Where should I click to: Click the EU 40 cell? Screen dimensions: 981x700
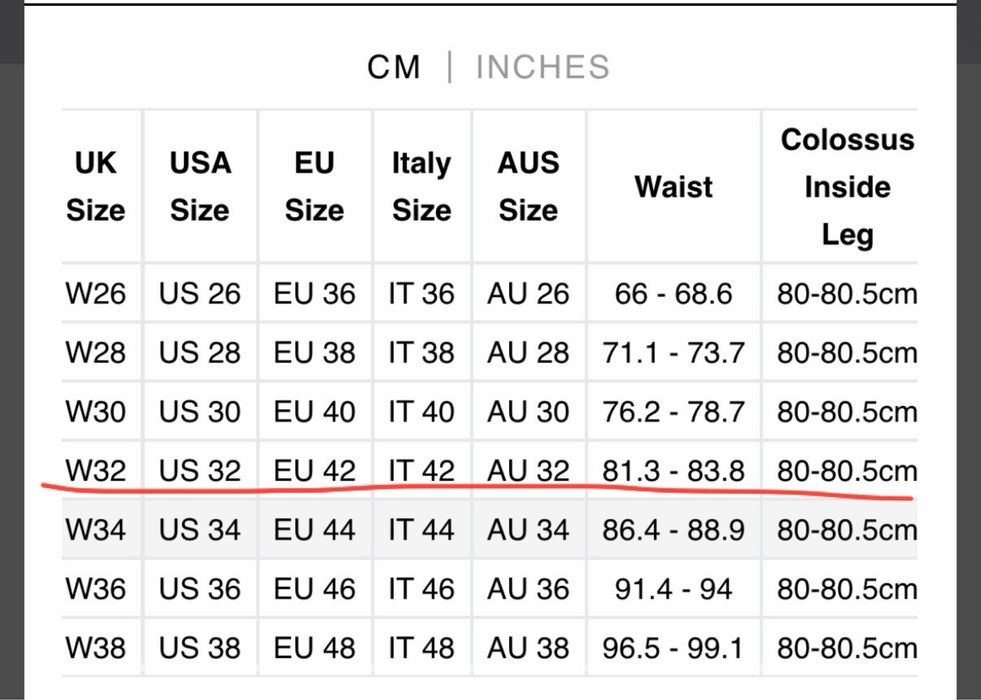314,412
